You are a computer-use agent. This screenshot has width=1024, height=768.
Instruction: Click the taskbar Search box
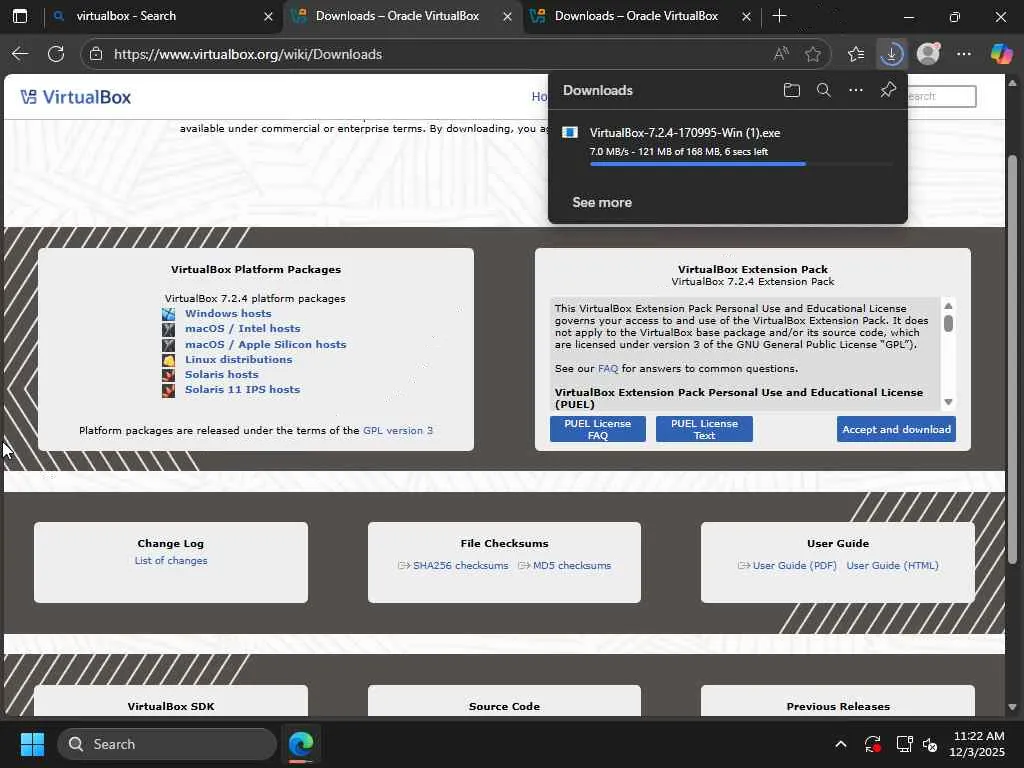coord(167,744)
